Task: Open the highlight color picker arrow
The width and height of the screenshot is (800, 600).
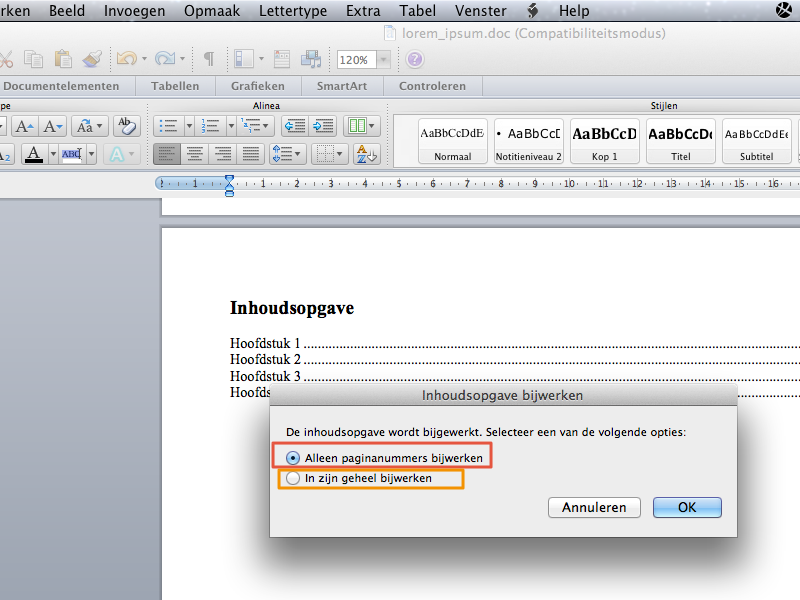Action: click(91, 154)
